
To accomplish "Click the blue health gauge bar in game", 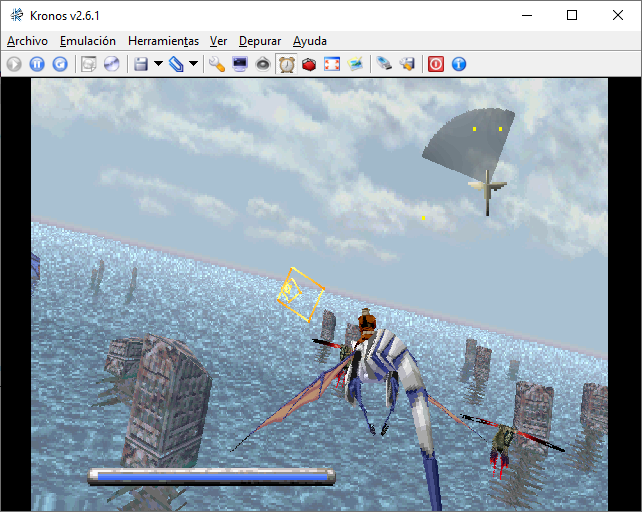I will (212, 477).
